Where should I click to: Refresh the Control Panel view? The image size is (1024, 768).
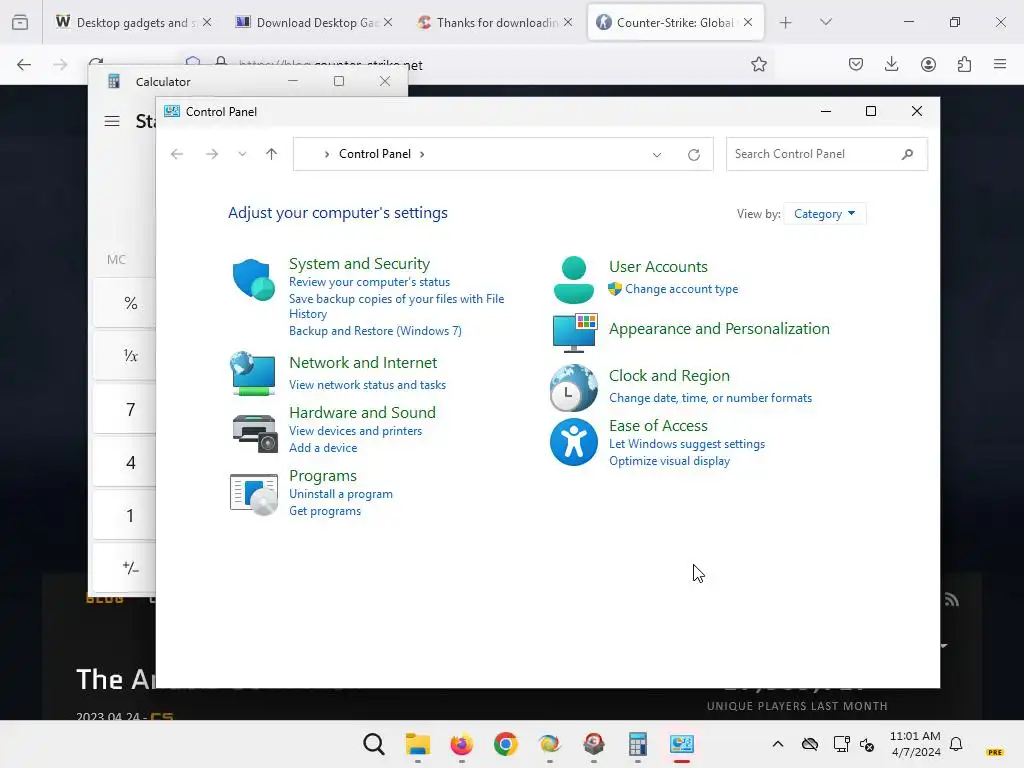pos(694,155)
